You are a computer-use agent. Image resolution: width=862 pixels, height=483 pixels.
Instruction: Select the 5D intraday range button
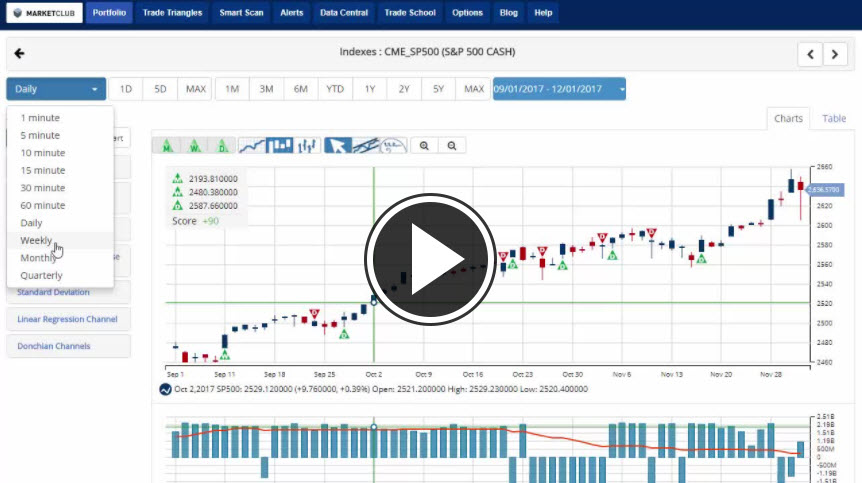click(160, 89)
